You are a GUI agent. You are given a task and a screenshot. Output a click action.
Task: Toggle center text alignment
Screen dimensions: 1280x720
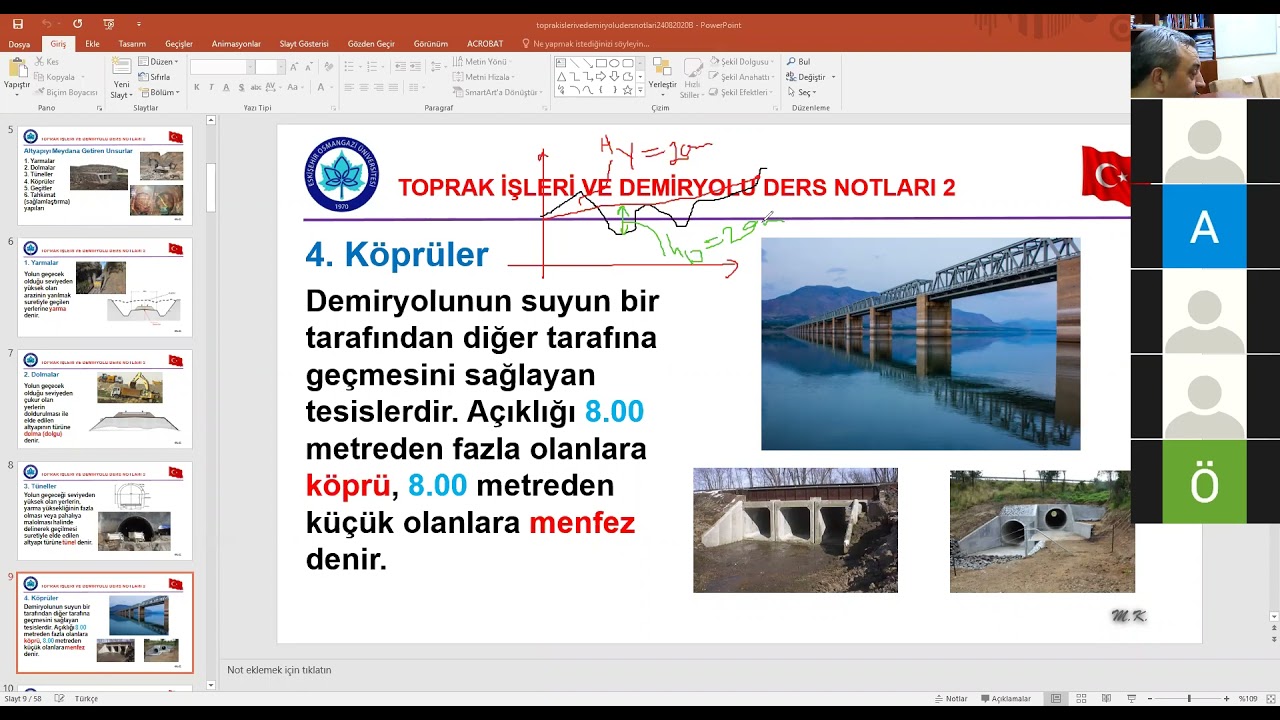364,88
